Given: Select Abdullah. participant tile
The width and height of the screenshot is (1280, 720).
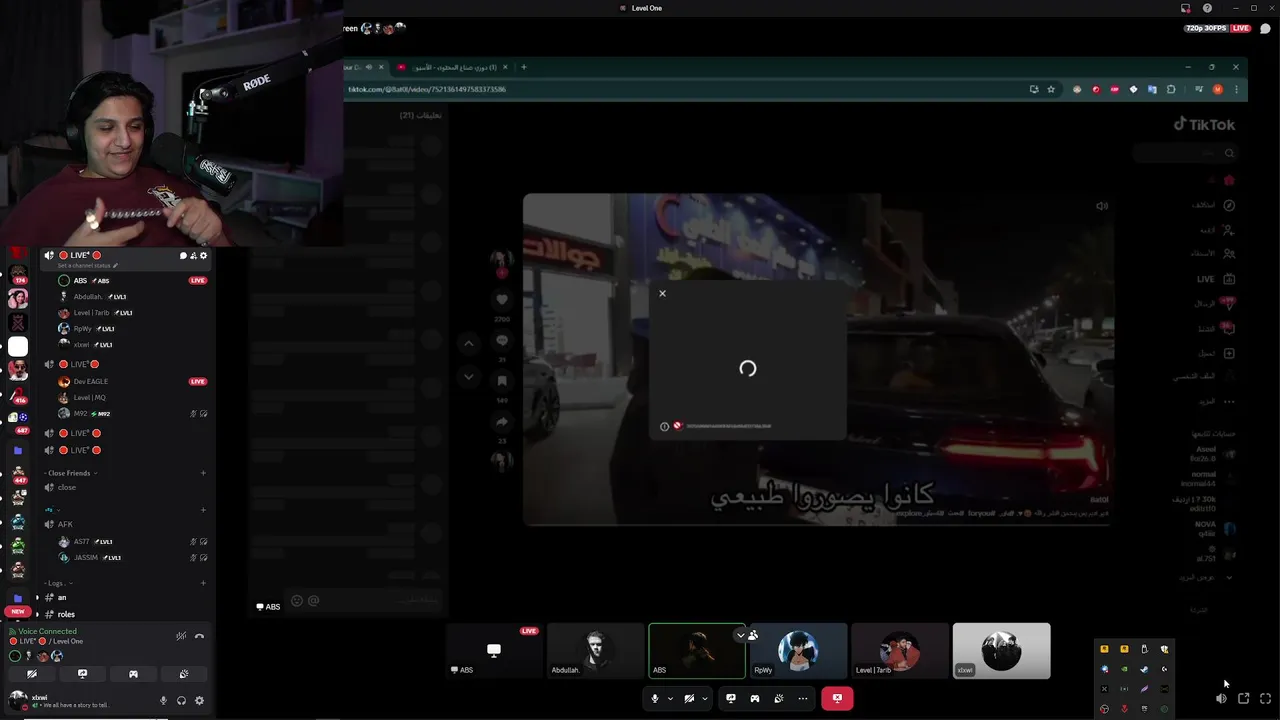Looking at the screenshot, I should pyautogui.click(x=595, y=651).
